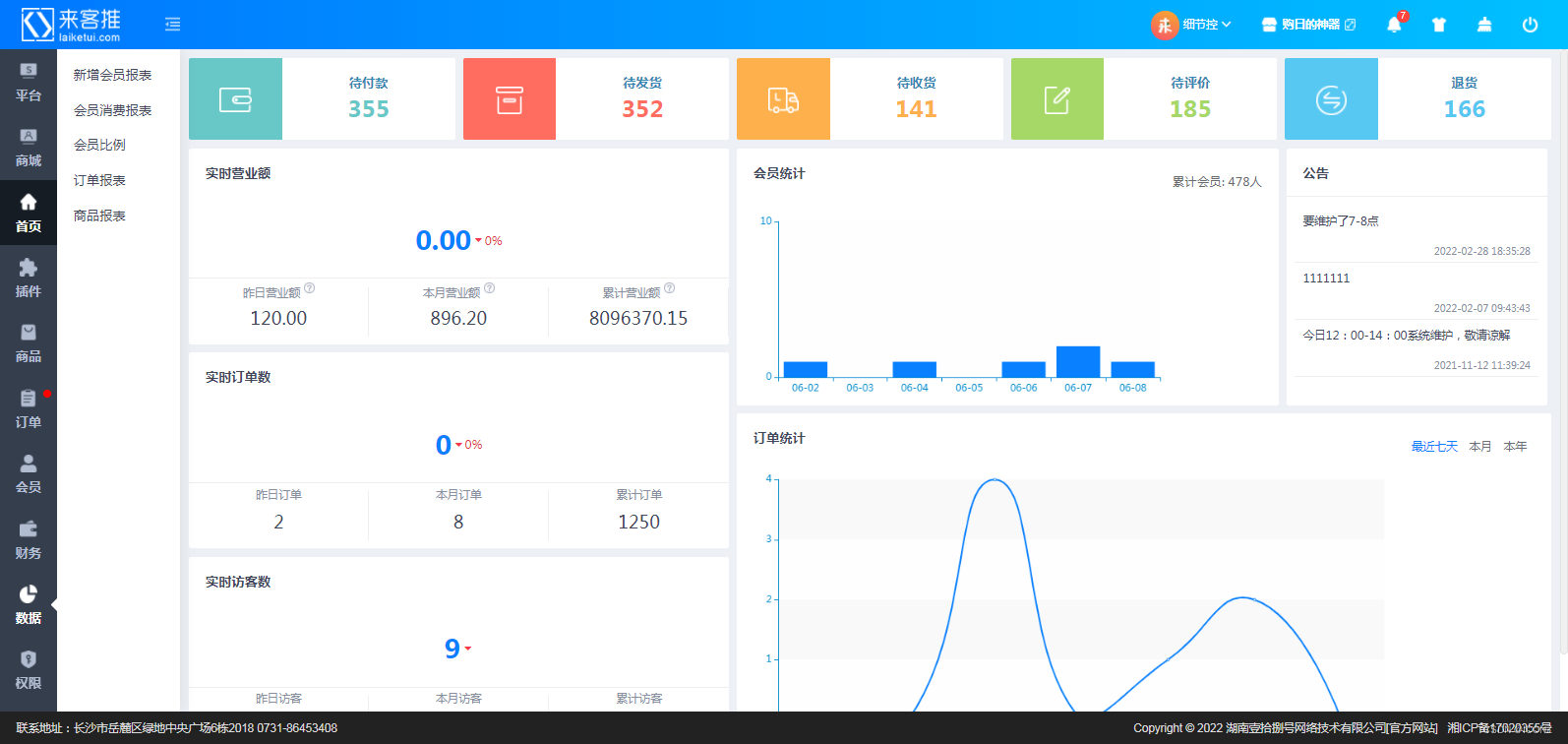Switch order statistics to 本月

[1480, 447]
